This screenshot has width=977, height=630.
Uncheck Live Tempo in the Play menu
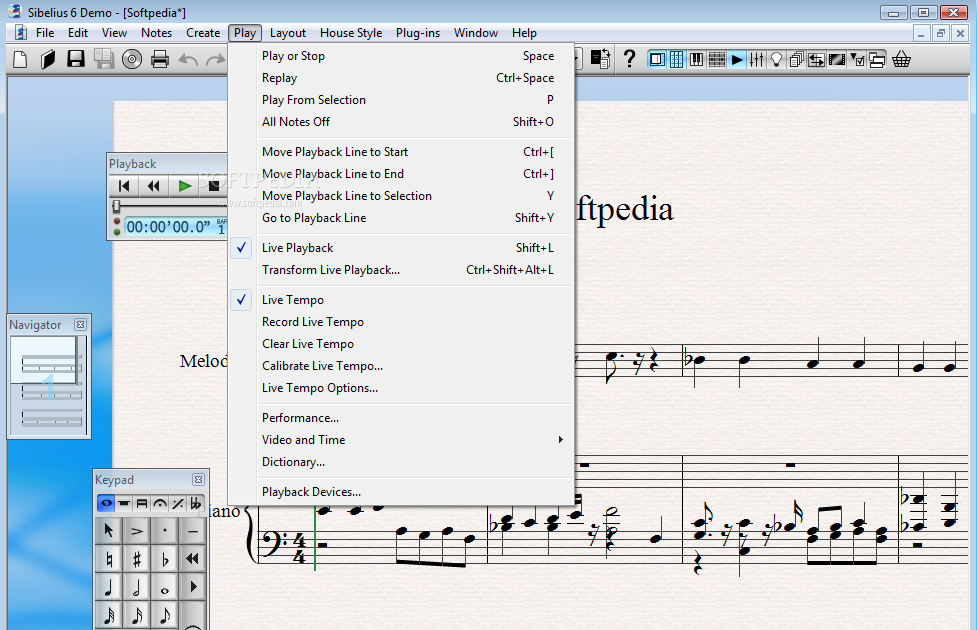pyautogui.click(x=401, y=300)
